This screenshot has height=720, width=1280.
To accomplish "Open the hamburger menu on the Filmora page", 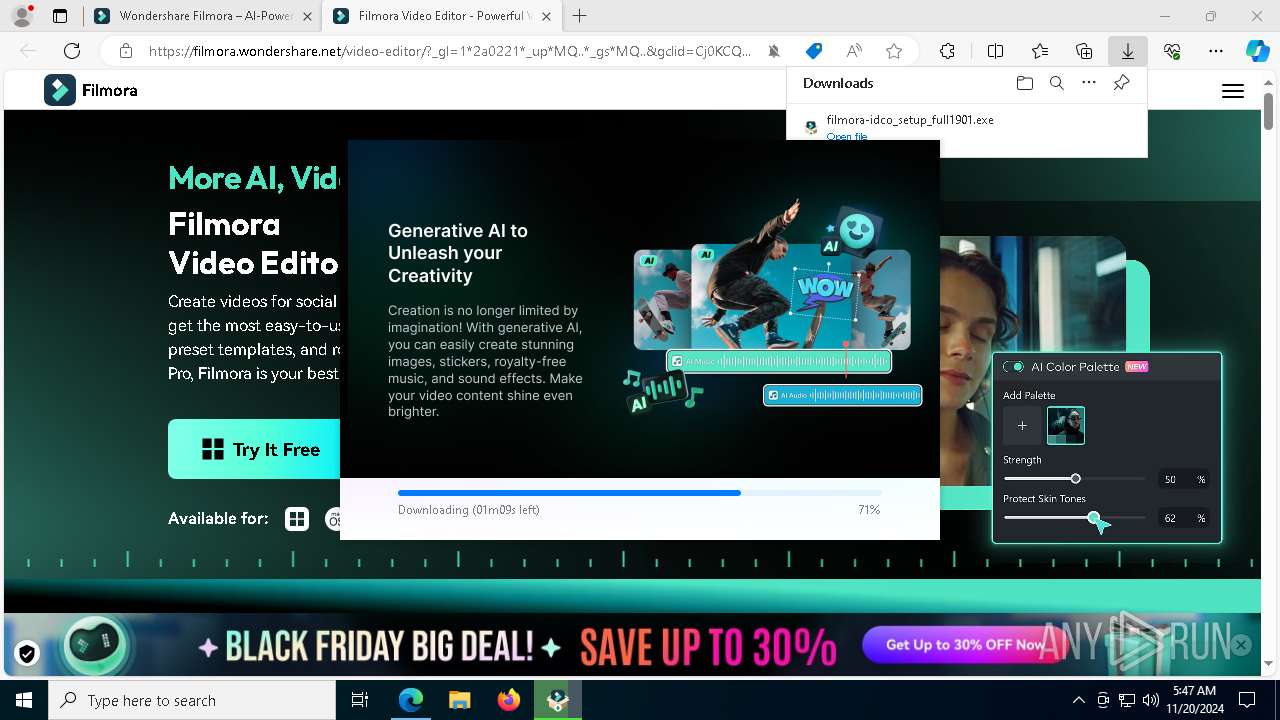I will coord(1233,91).
